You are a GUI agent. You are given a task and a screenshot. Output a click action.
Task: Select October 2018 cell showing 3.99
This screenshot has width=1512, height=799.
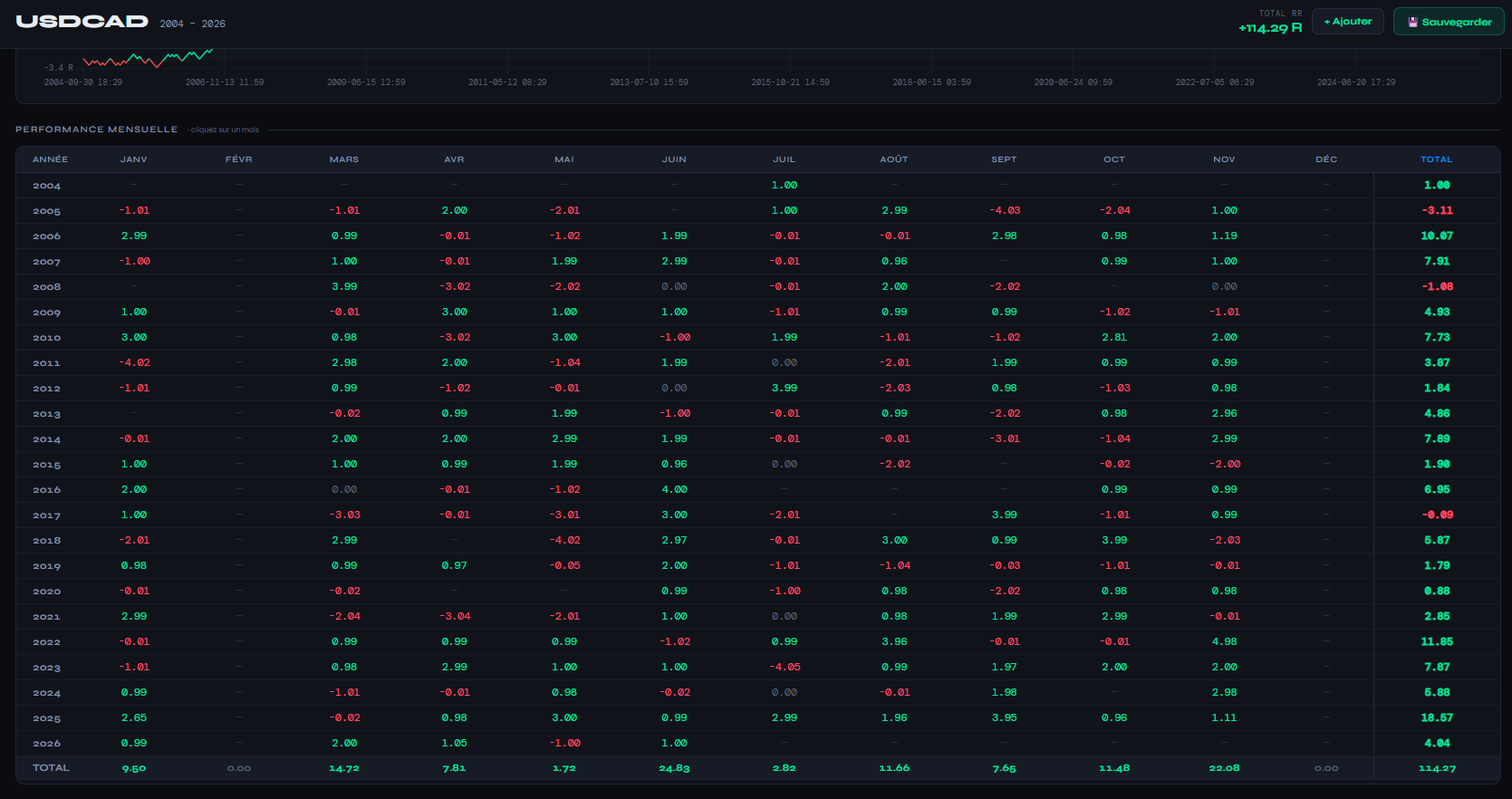click(1114, 540)
